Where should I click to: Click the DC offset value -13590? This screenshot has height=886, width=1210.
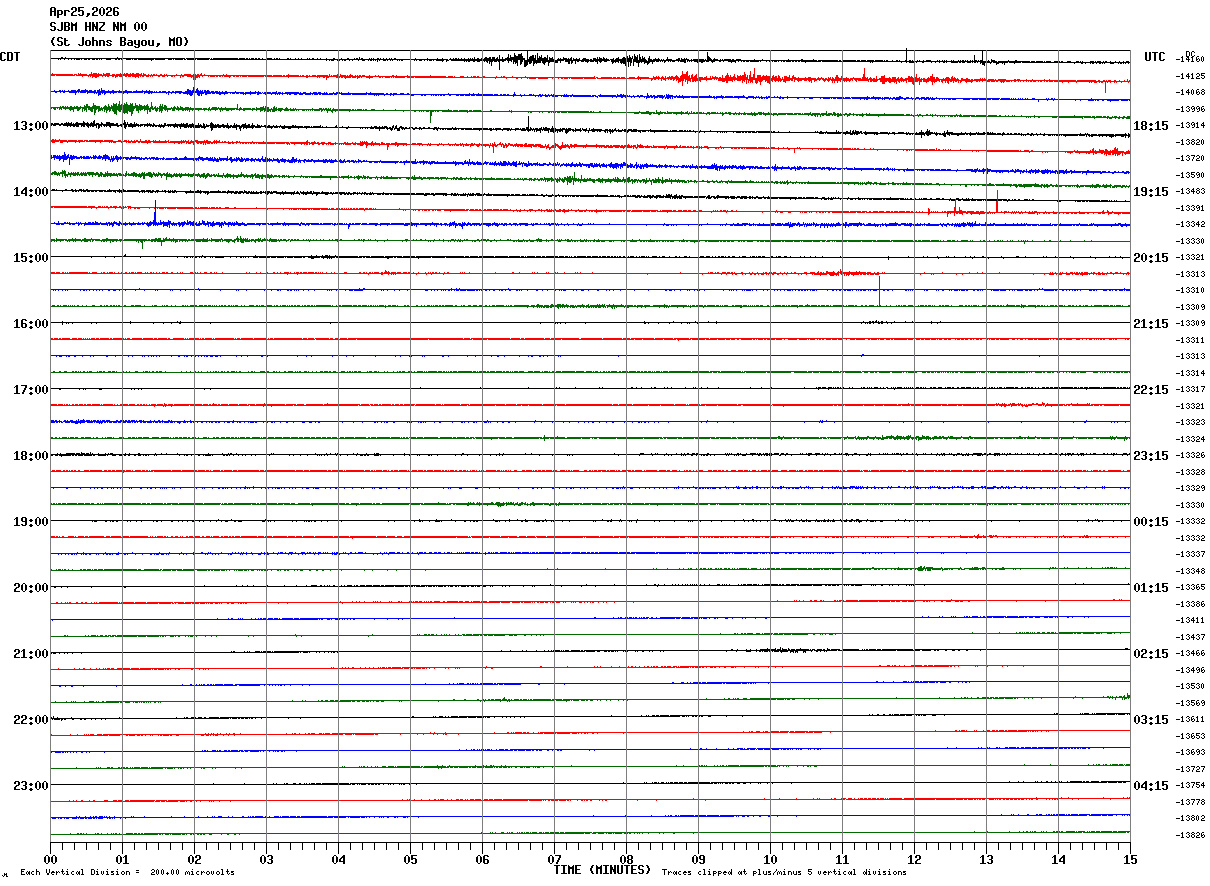pyautogui.click(x=1190, y=175)
